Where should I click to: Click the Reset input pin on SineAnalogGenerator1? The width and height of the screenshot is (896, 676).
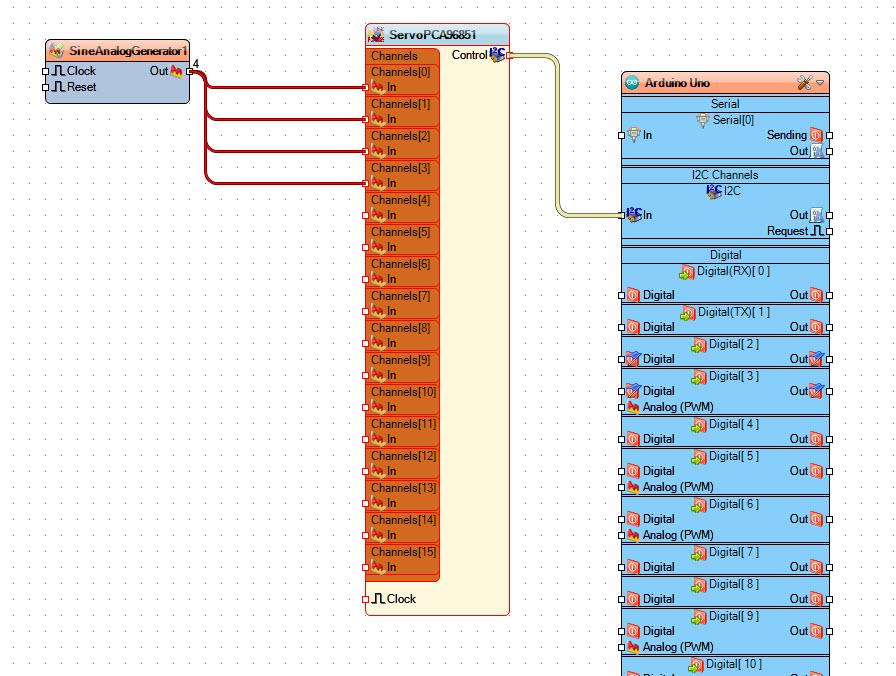click(46, 87)
